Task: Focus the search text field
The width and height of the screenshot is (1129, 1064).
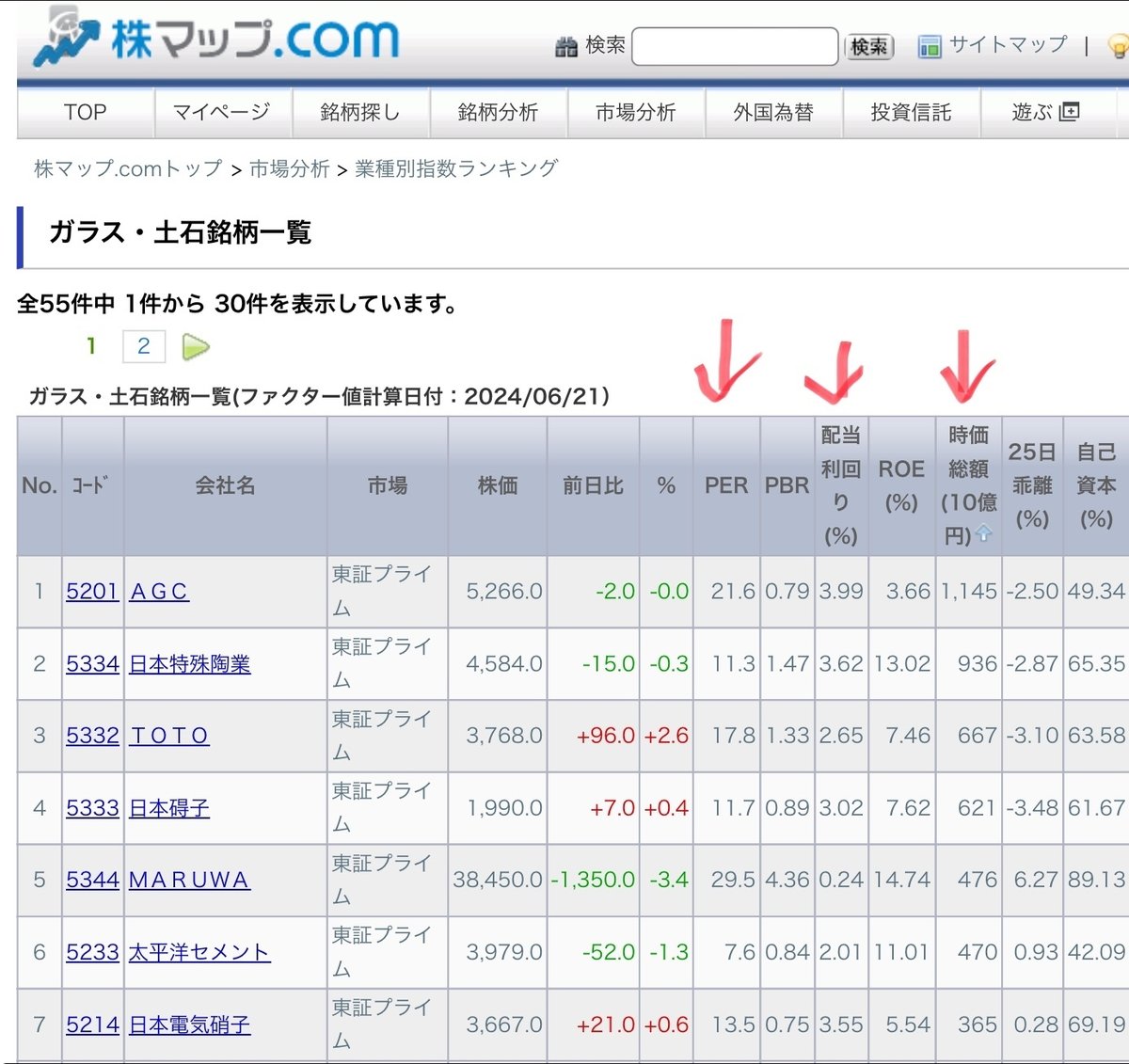Action: 735,46
